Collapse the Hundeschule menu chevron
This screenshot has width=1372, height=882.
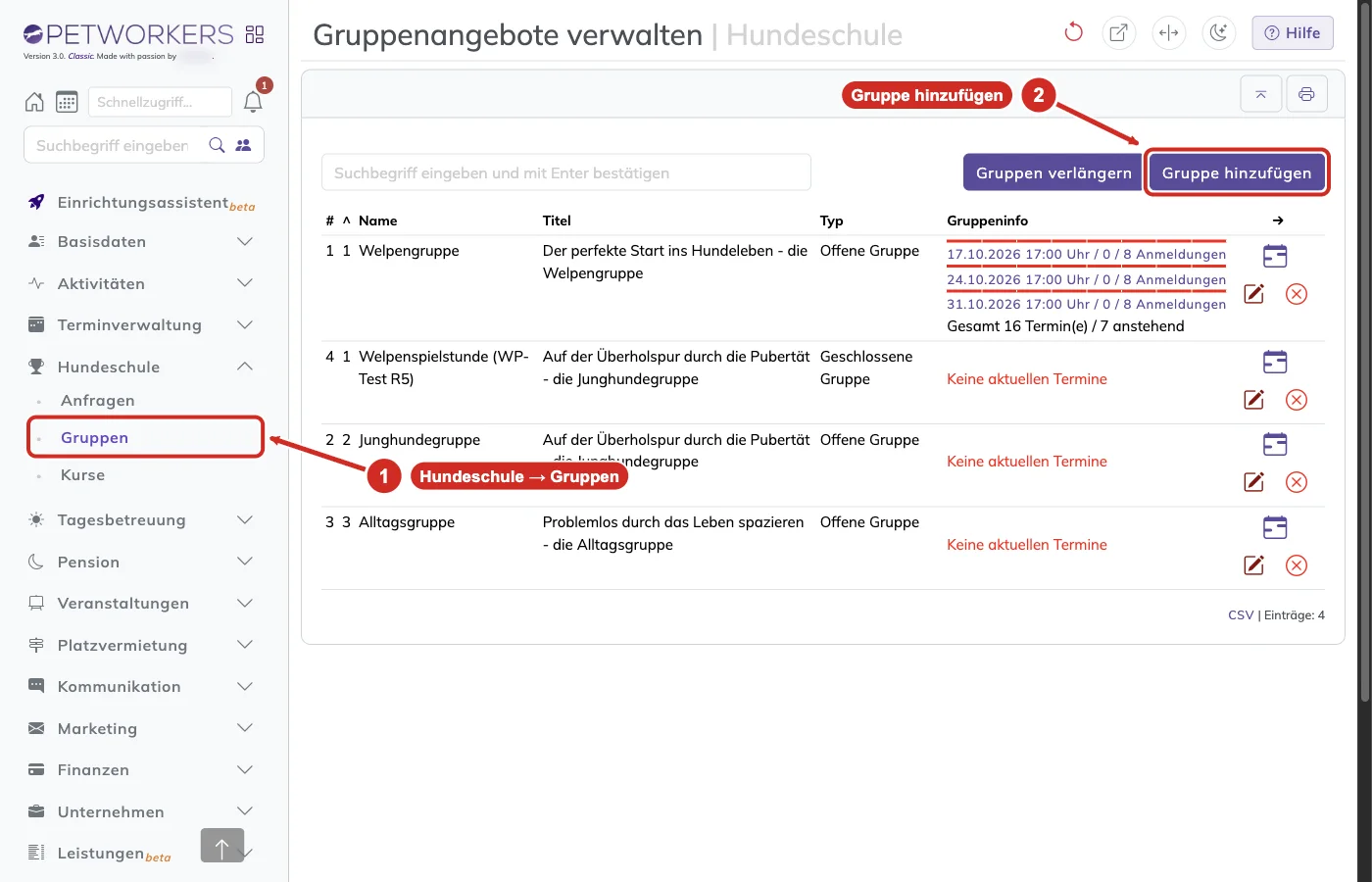click(x=245, y=367)
